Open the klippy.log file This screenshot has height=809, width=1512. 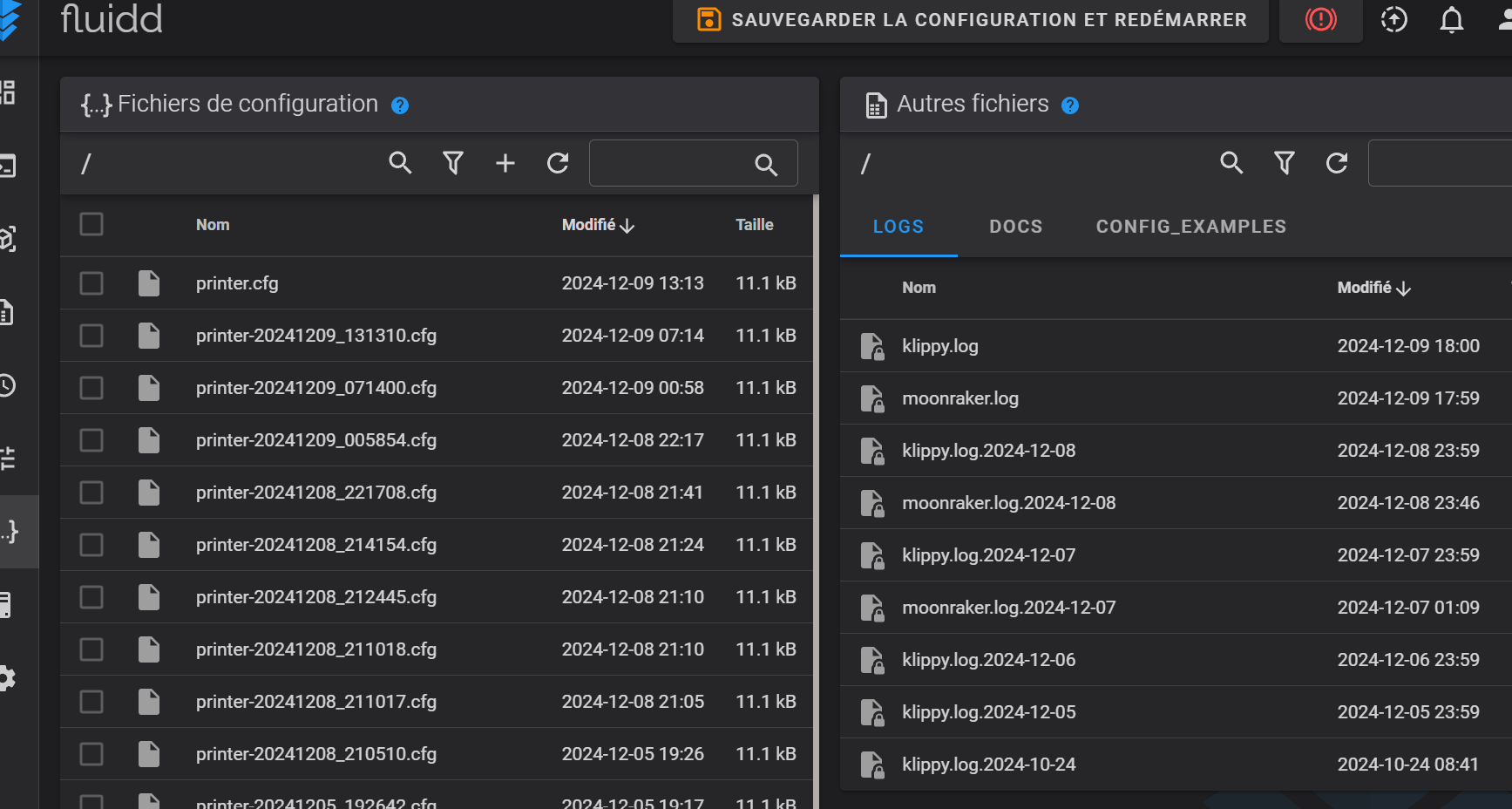[x=940, y=346]
